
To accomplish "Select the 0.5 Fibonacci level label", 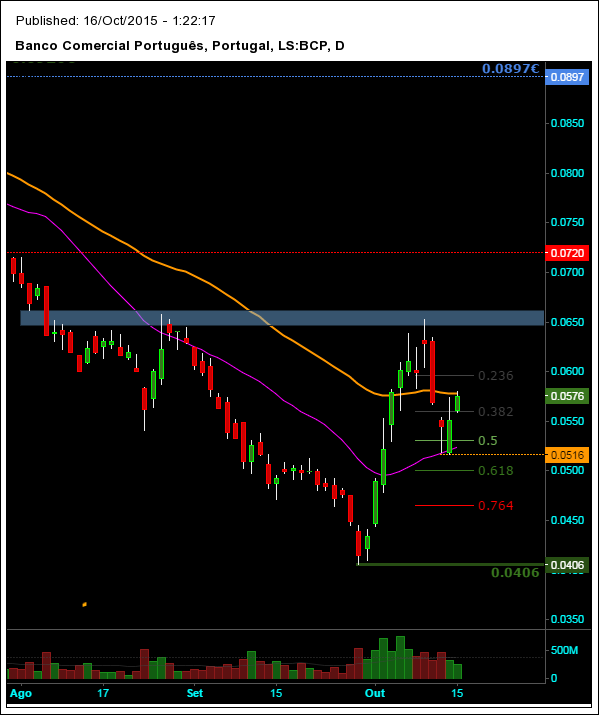I will 488,441.
